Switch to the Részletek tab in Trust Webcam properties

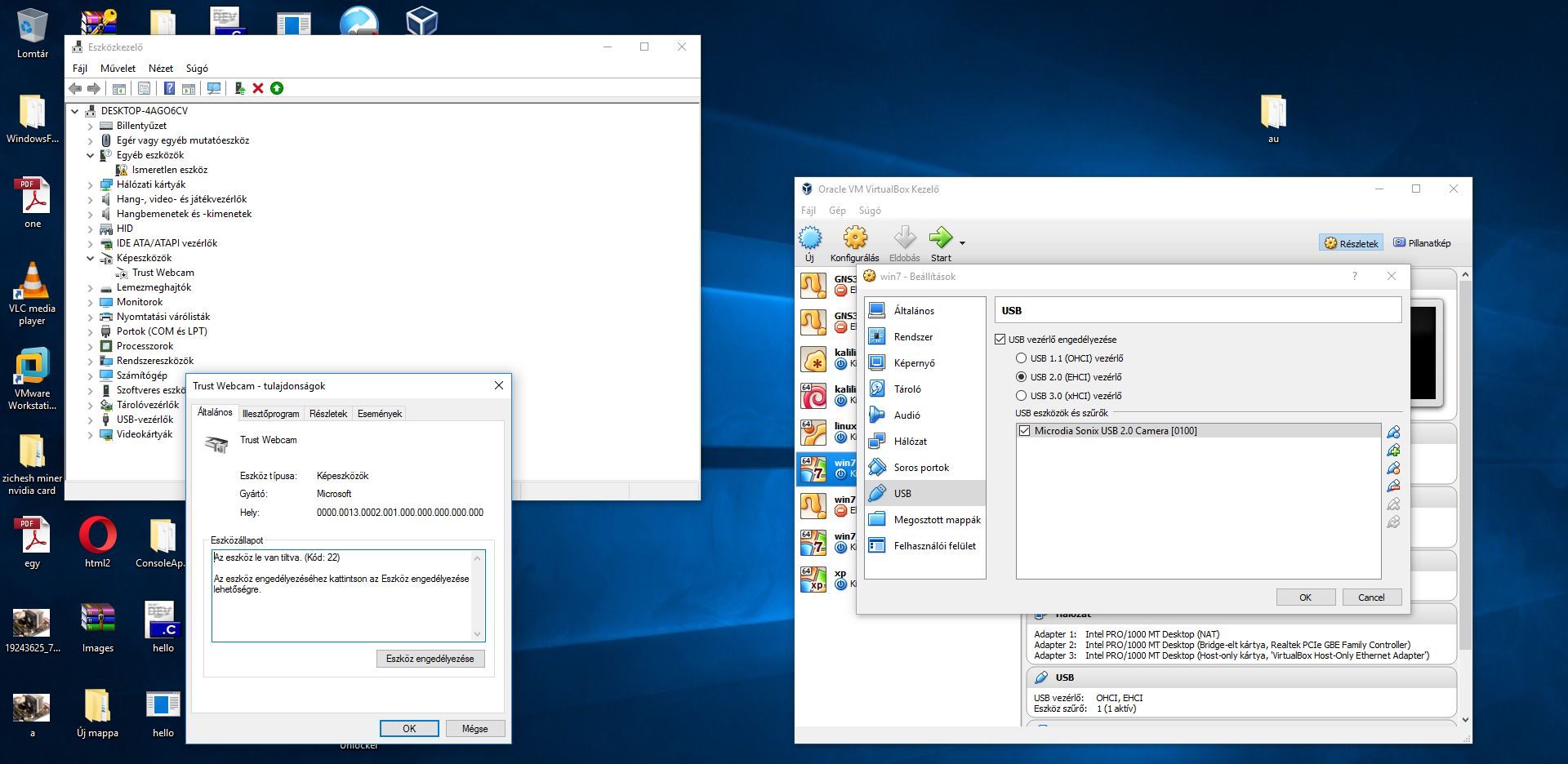pyautogui.click(x=328, y=414)
